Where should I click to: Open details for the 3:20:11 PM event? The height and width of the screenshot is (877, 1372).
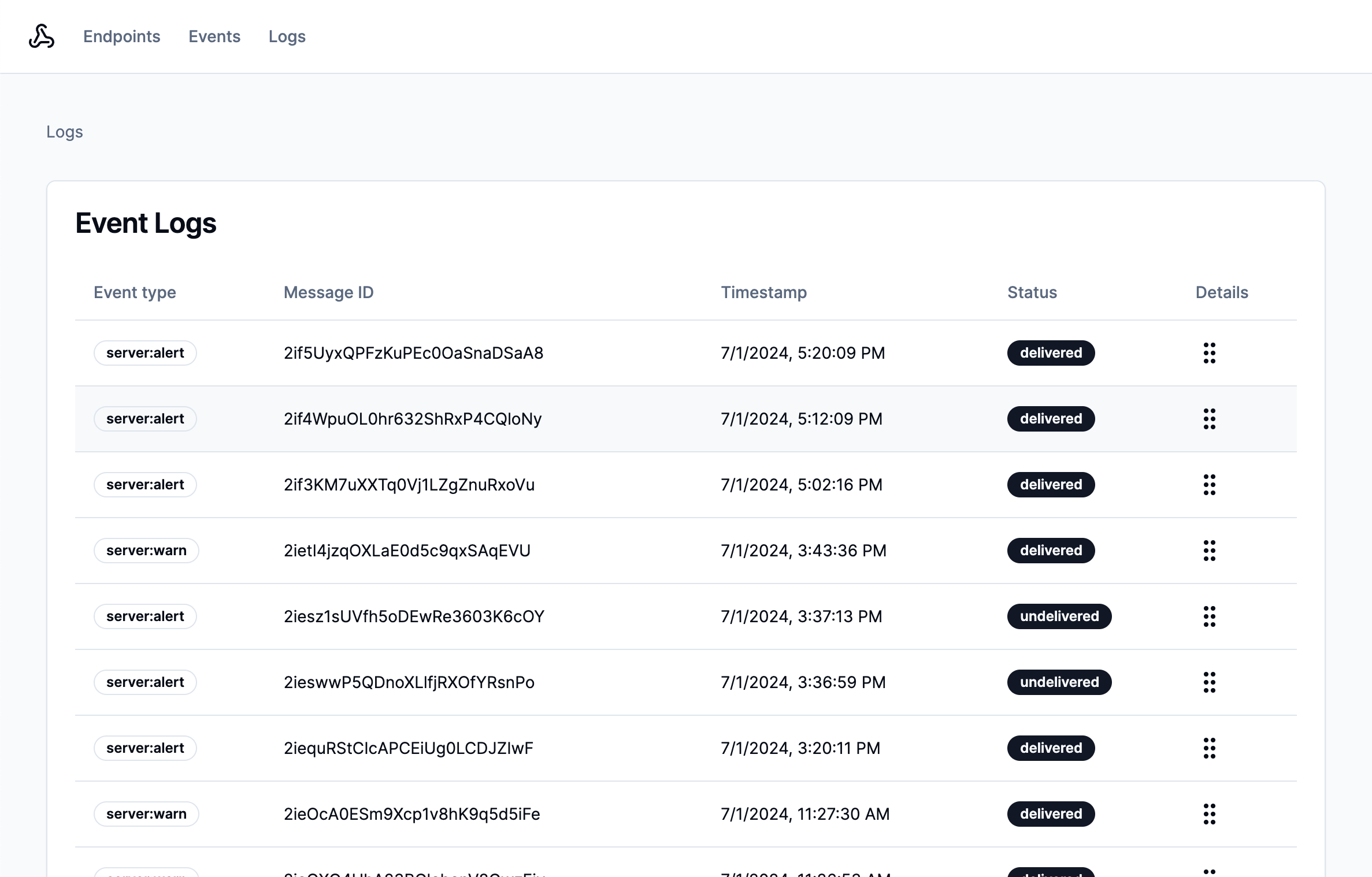click(x=1210, y=748)
